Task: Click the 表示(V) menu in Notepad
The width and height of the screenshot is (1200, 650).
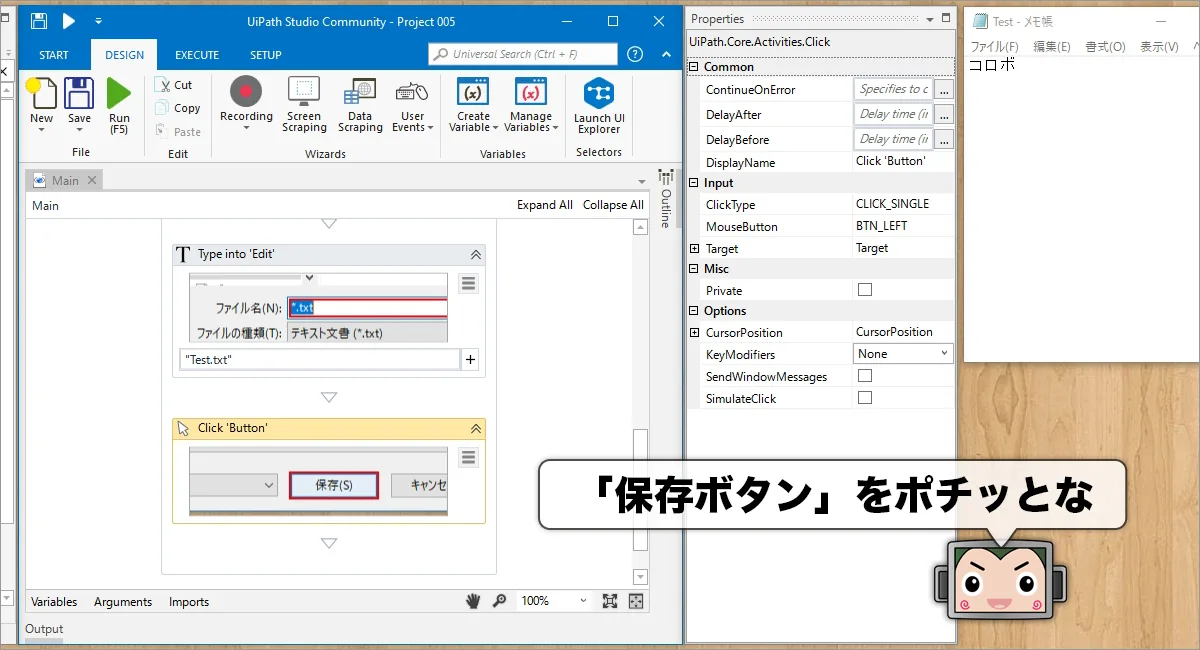Action: point(1159,47)
